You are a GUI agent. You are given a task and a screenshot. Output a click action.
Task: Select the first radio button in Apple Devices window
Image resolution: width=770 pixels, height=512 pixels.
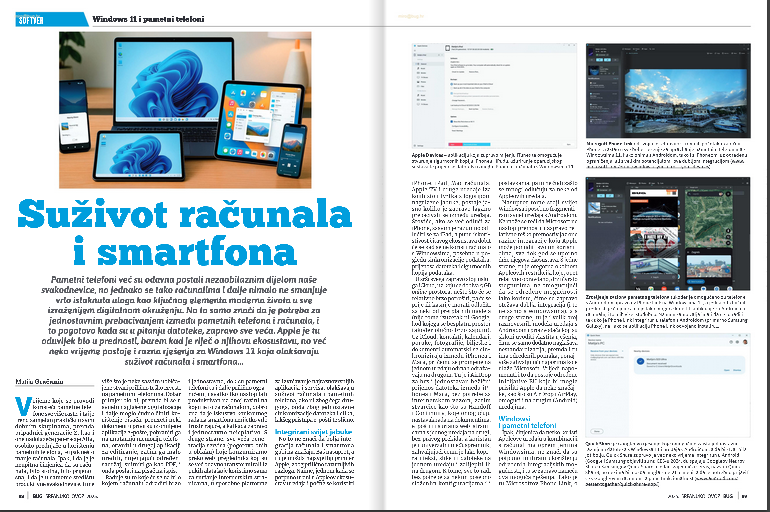[x=450, y=83]
